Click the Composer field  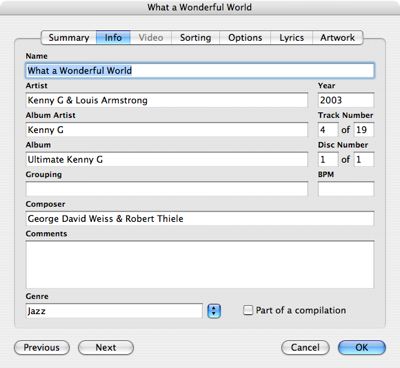[x=200, y=219]
